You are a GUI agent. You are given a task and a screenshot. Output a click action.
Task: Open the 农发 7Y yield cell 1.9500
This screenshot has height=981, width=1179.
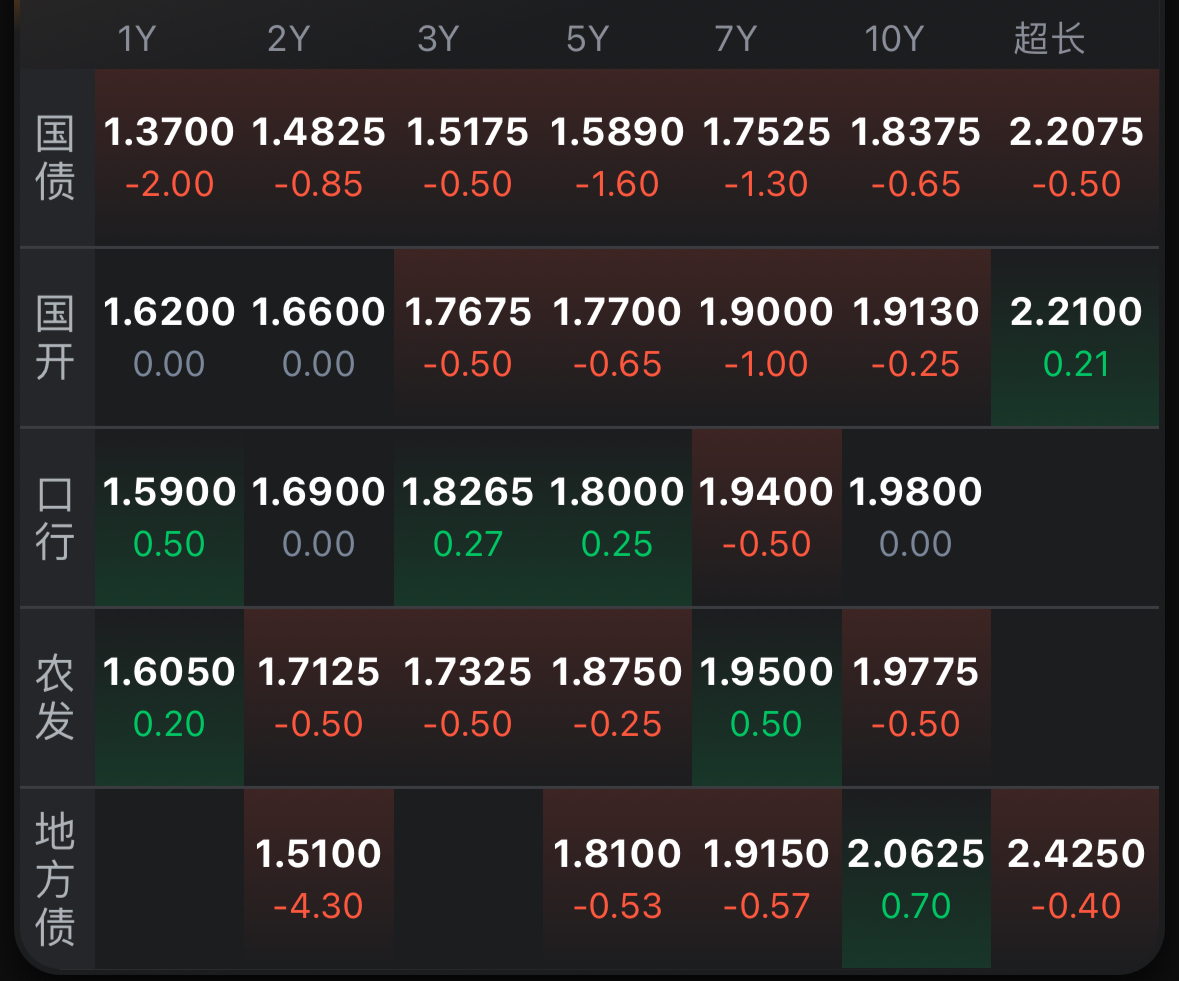[x=766, y=696]
